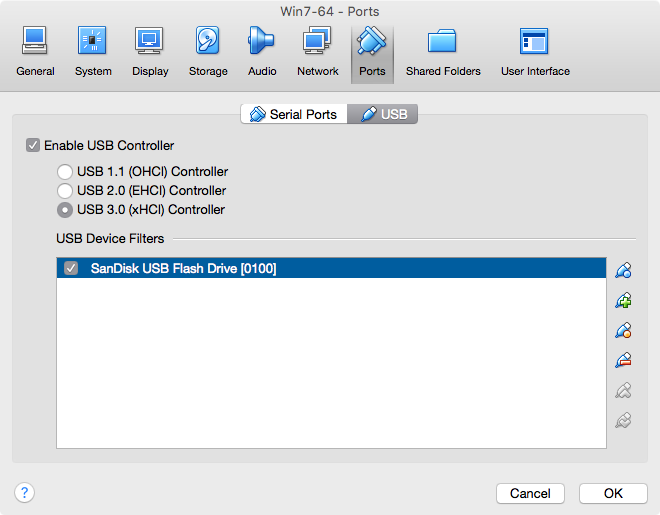
Task: Select USB 1.1 (OHCI) Controller radio button
Action: pyautogui.click(x=65, y=172)
